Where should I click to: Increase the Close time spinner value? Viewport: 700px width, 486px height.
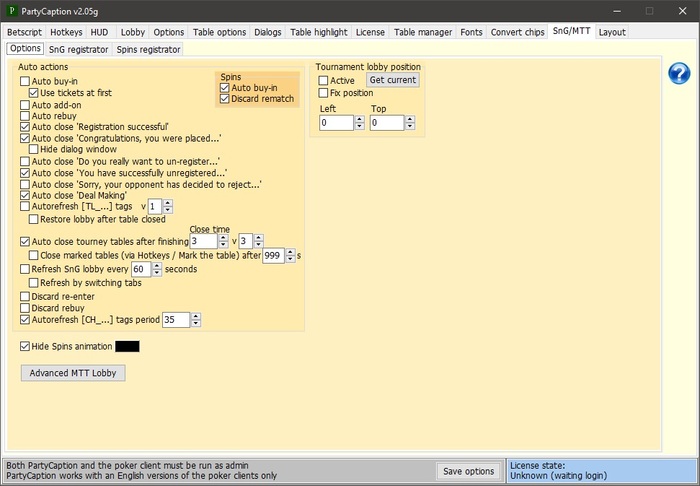(x=224, y=238)
